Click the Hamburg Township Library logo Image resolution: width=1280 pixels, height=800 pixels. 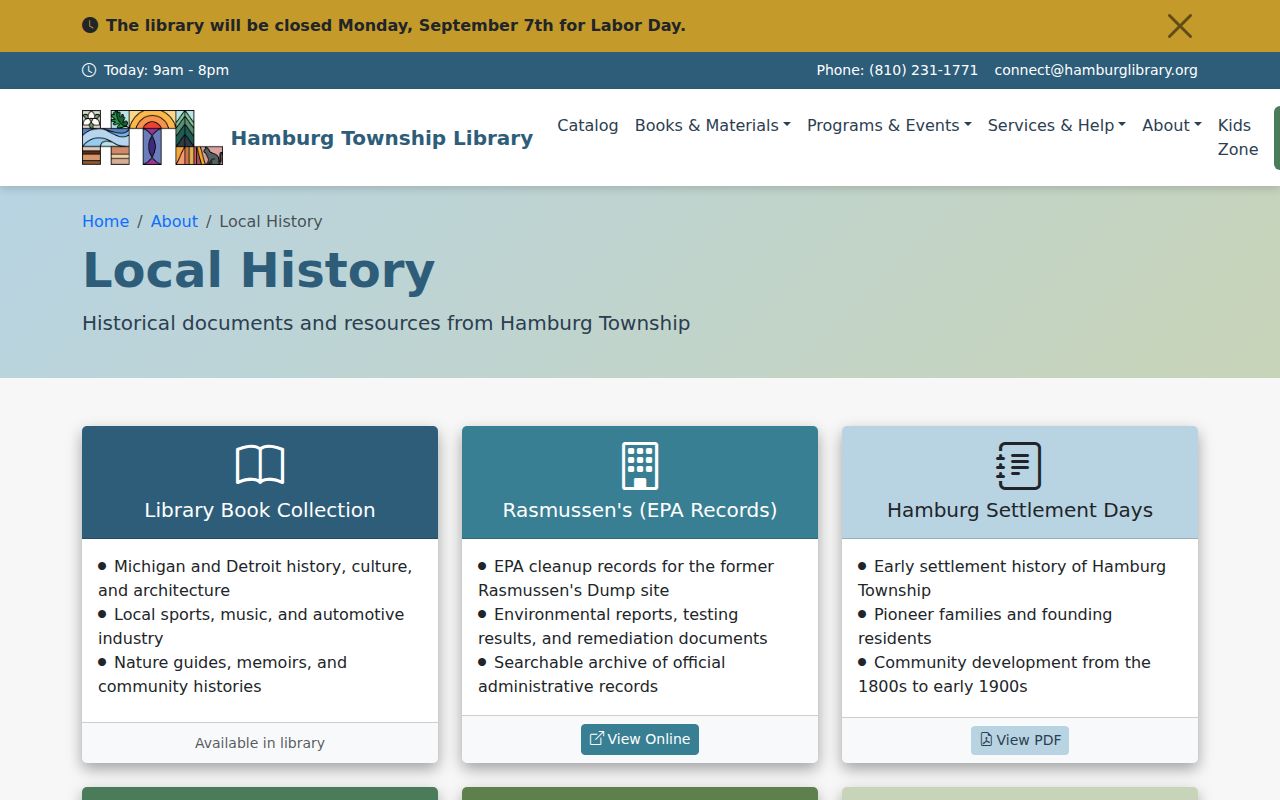click(152, 138)
